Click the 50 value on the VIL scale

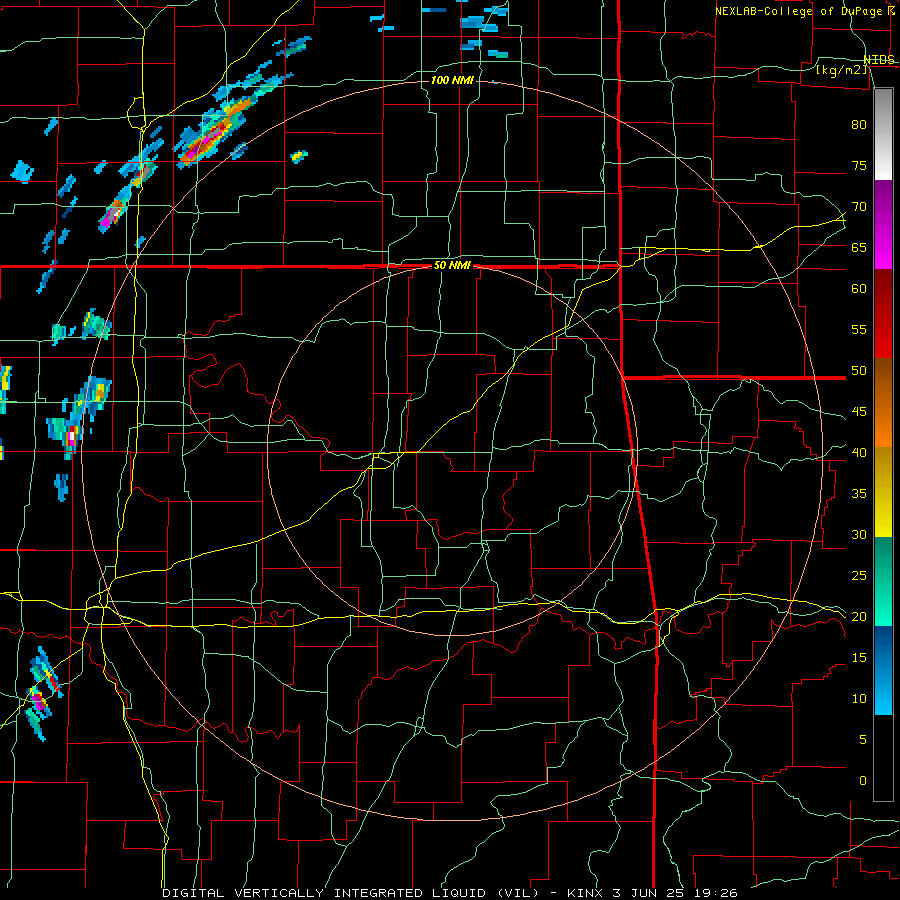(x=859, y=371)
